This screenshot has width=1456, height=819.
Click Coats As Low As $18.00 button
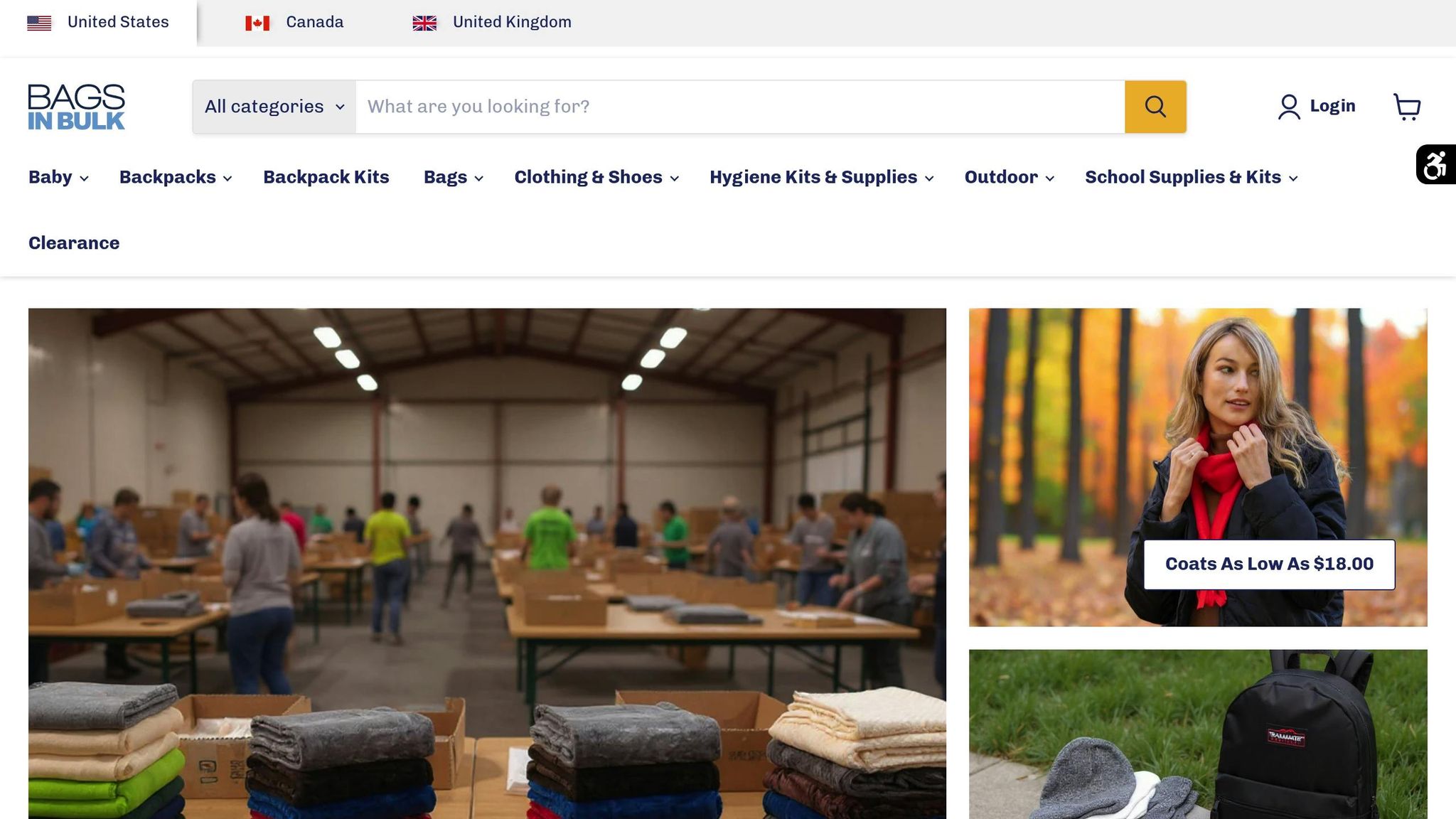(1269, 564)
